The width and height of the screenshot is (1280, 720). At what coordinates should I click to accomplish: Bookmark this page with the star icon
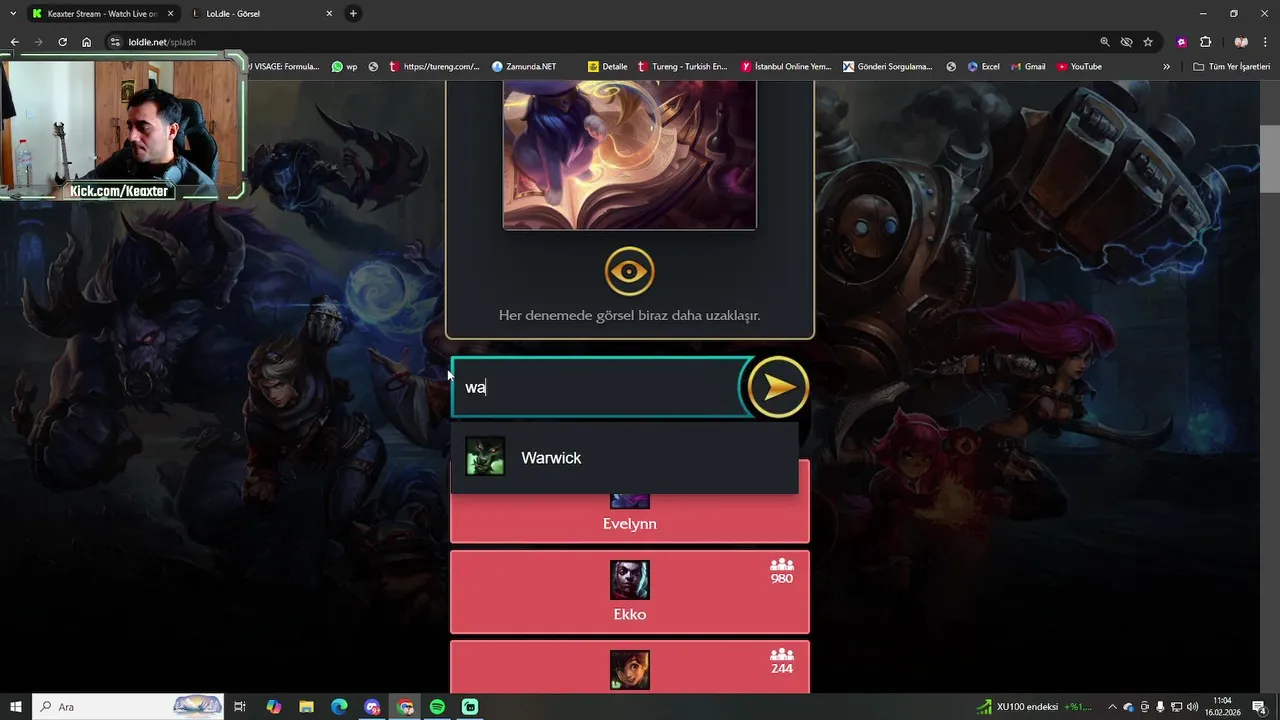pyautogui.click(x=1148, y=42)
